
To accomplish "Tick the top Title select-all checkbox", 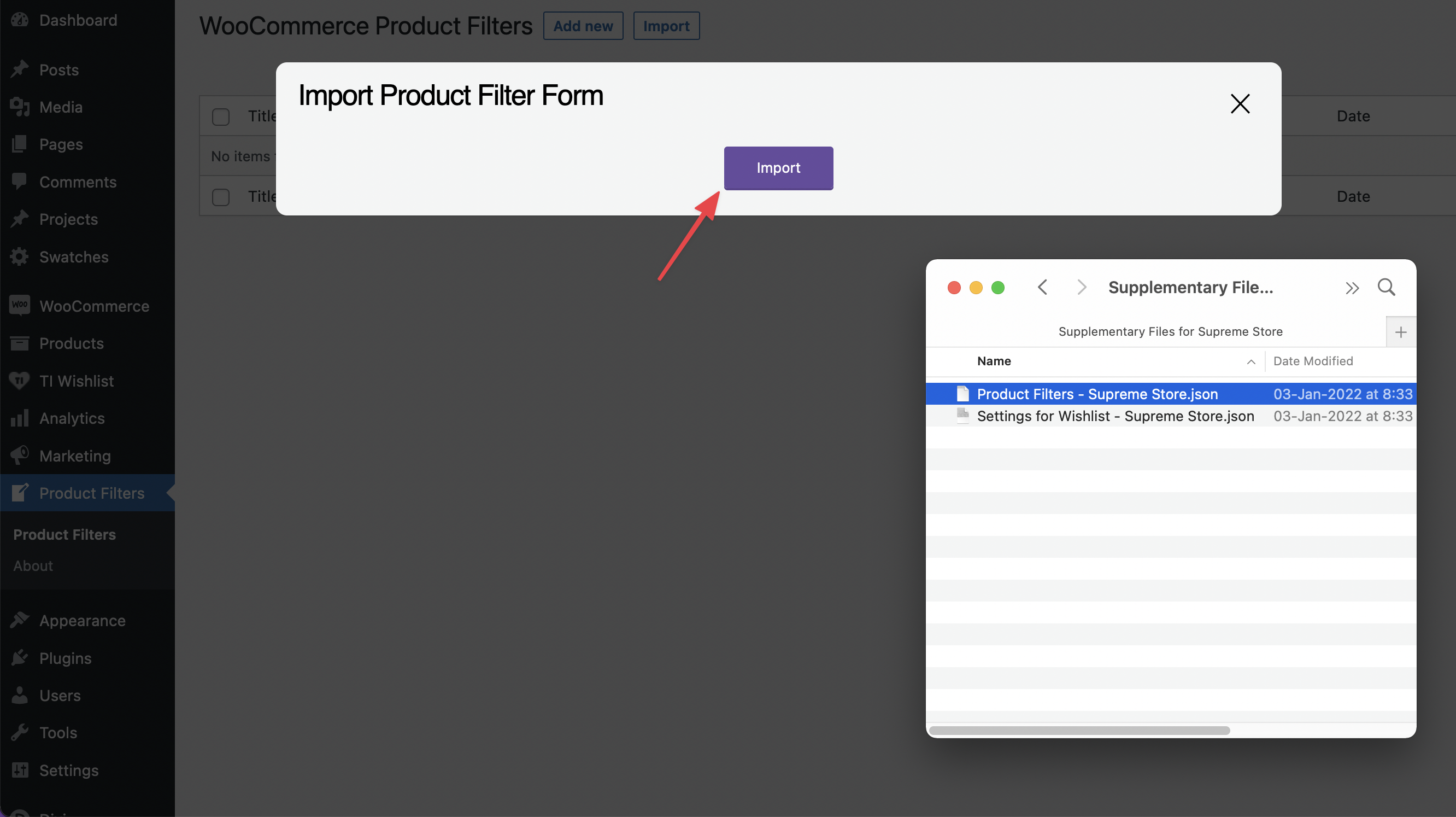I will tap(220, 116).
